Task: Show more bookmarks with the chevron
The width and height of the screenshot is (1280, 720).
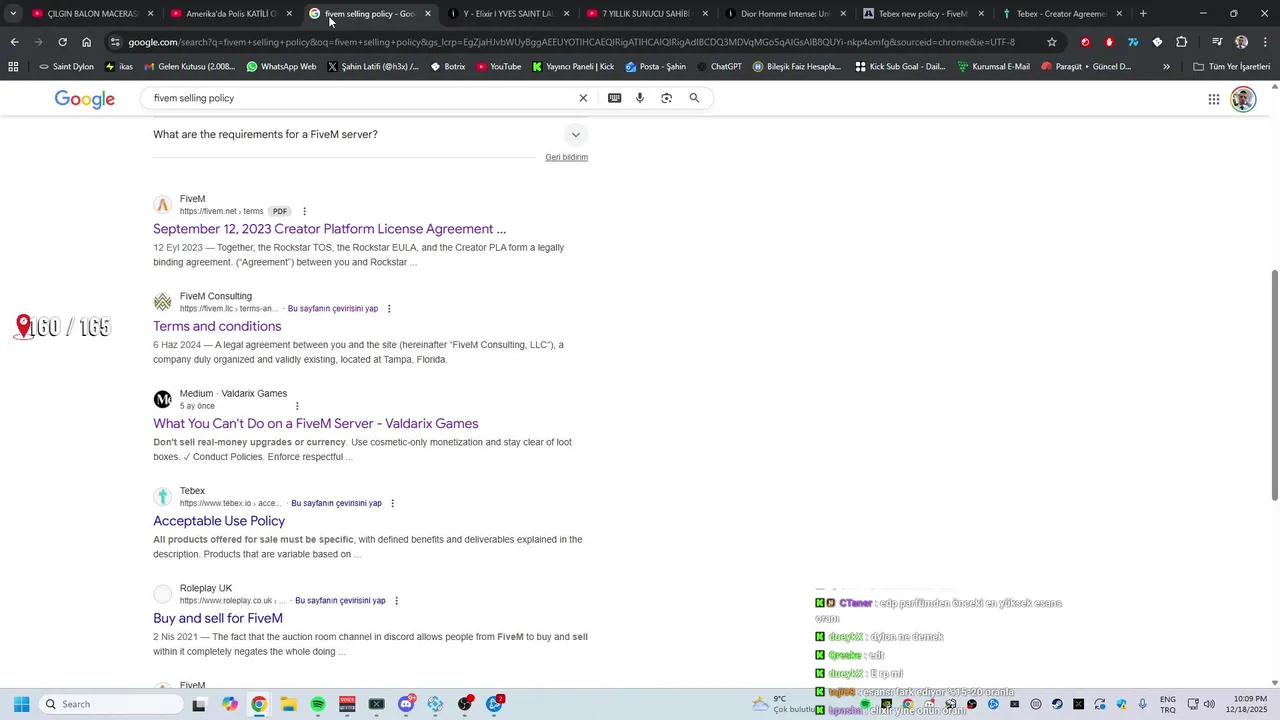Action: (x=1166, y=67)
